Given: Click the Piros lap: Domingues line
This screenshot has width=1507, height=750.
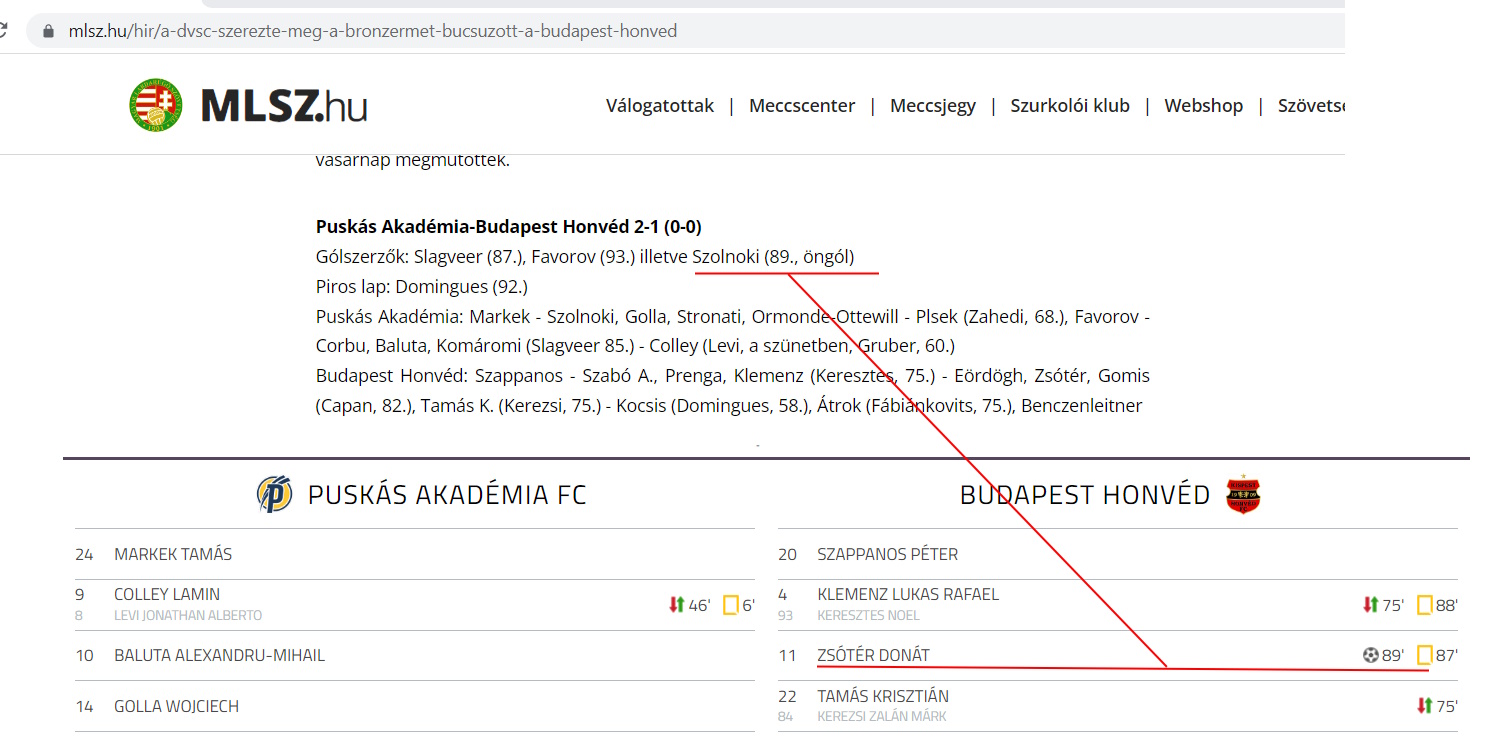Looking at the screenshot, I should [x=422, y=287].
